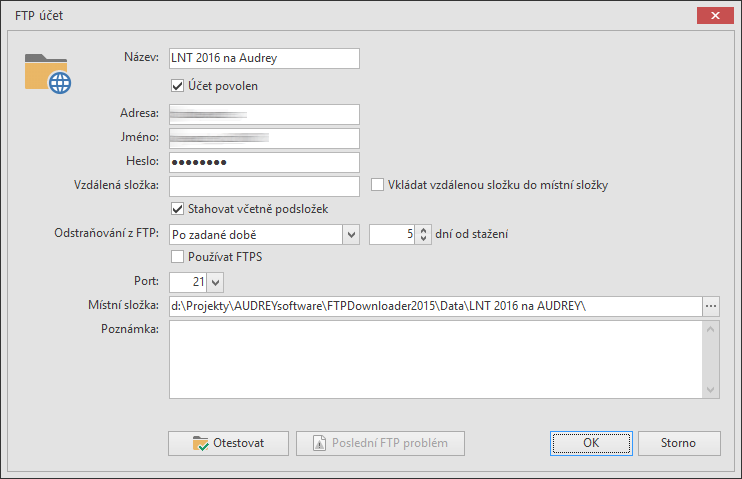Disable Stahovat včetně podsložek checkbox

[178, 209]
